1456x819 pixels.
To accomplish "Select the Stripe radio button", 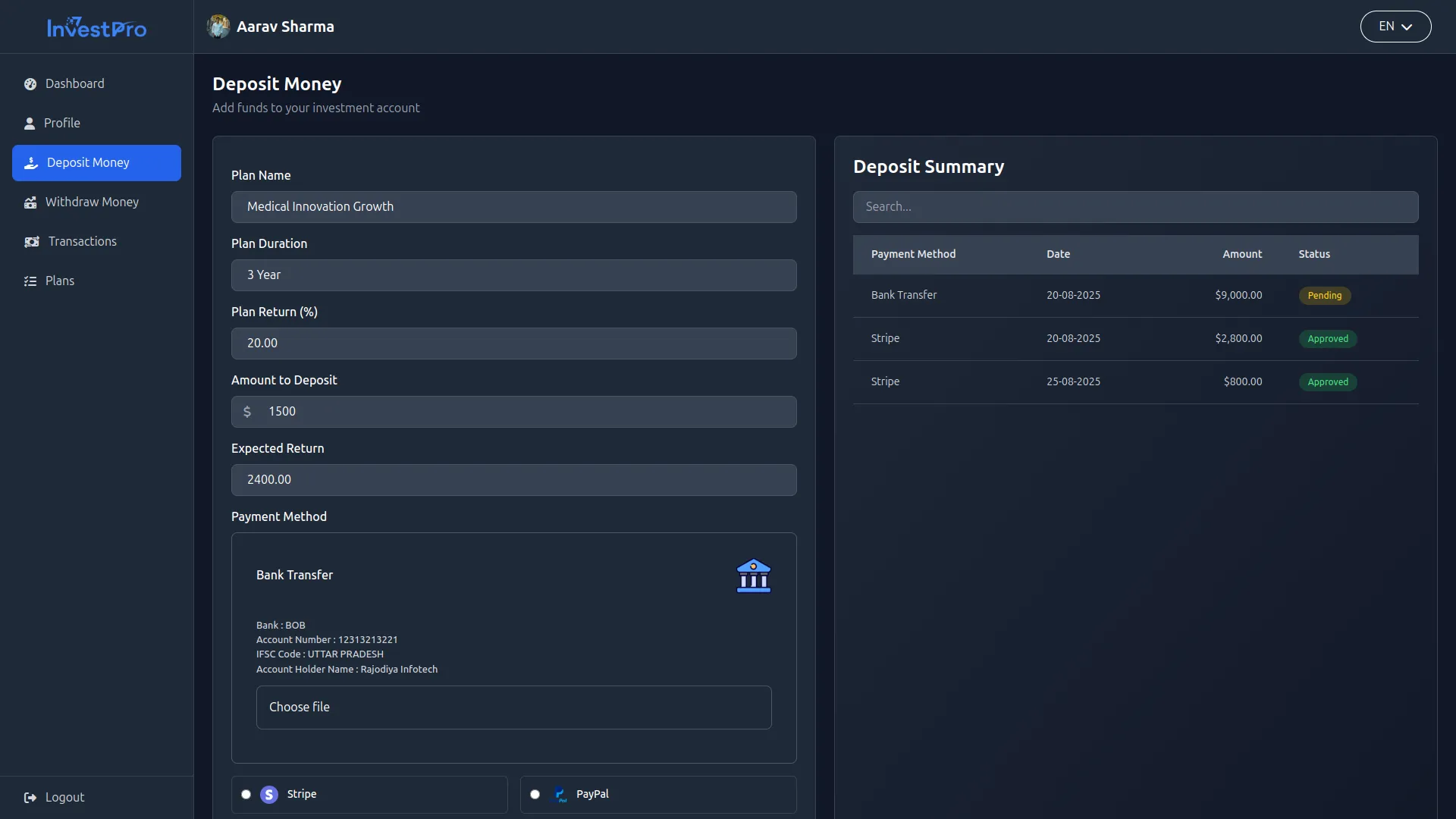I will pyautogui.click(x=246, y=795).
